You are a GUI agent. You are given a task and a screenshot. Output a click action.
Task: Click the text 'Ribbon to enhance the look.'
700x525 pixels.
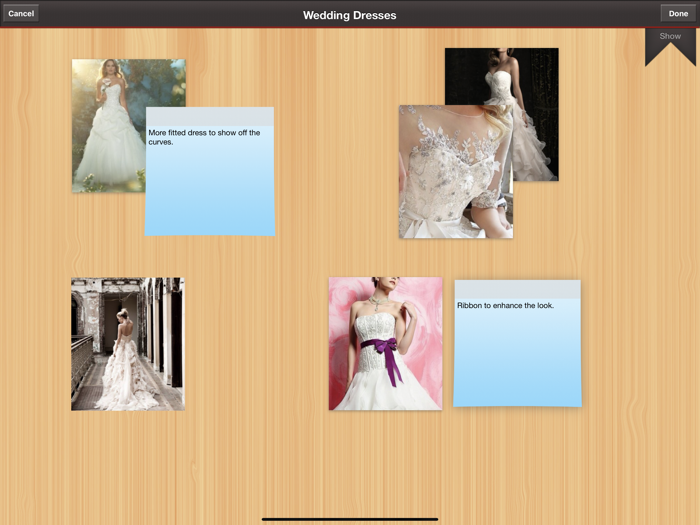[505, 305]
